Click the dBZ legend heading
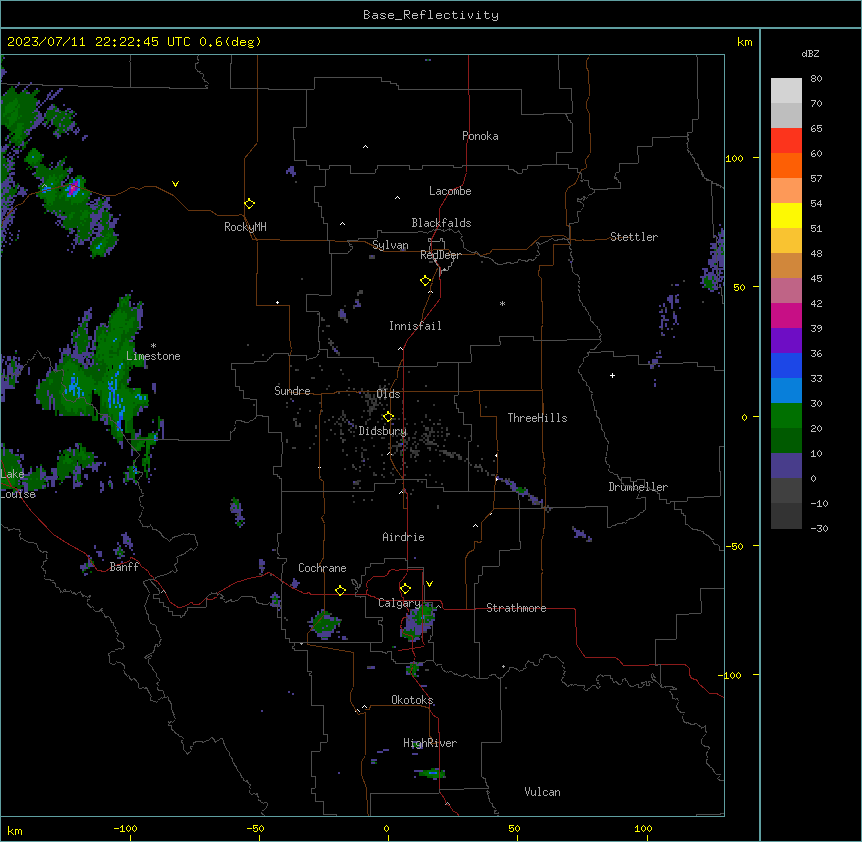862x842 pixels. coord(810,53)
